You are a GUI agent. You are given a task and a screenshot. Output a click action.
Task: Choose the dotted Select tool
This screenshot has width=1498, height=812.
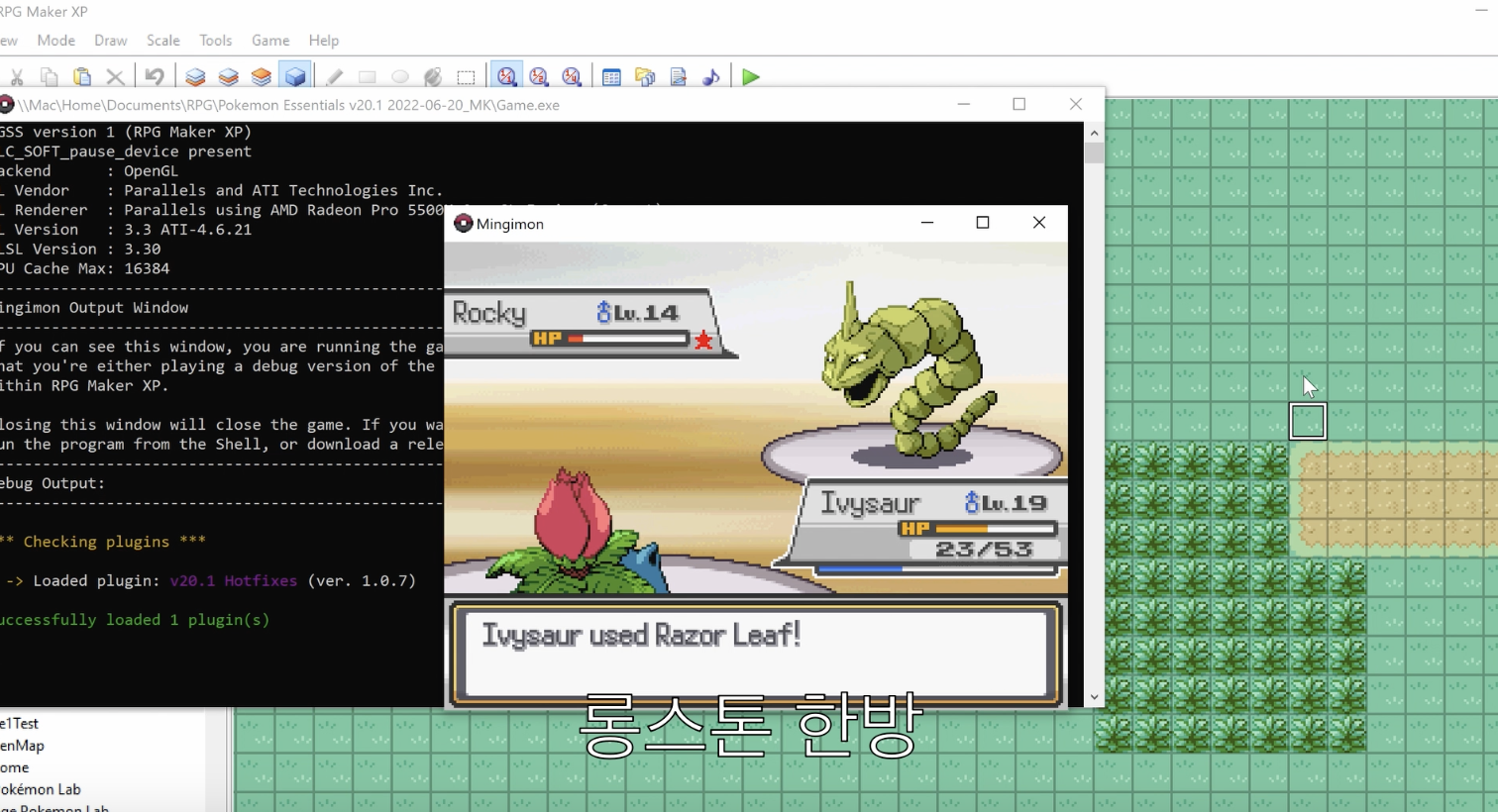(466, 77)
